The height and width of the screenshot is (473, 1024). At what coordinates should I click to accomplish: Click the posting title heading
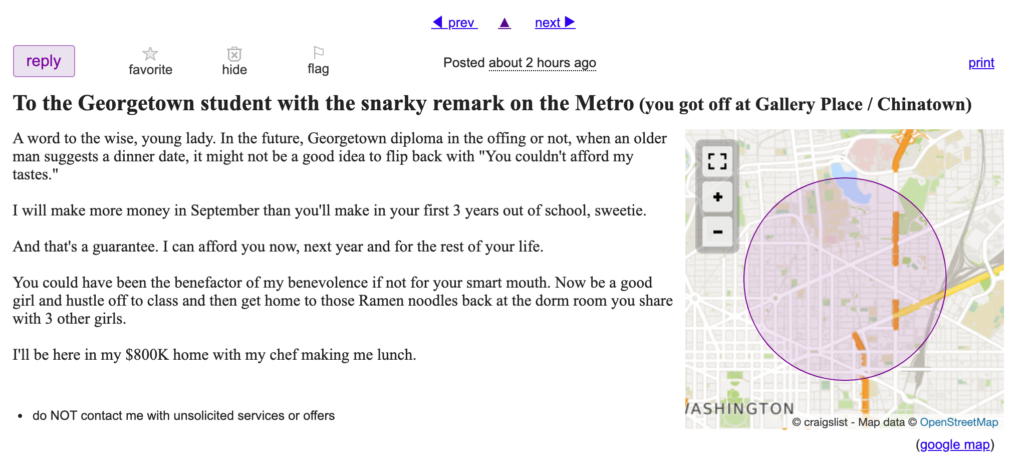[492, 103]
